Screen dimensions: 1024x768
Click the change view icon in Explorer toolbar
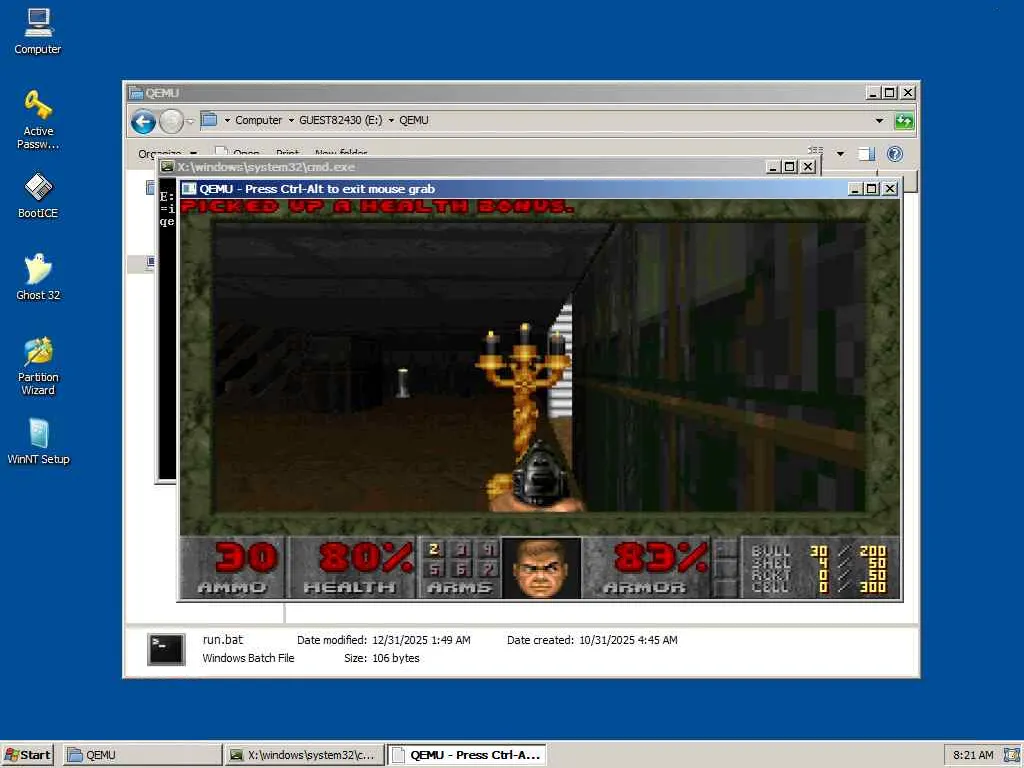(816, 151)
